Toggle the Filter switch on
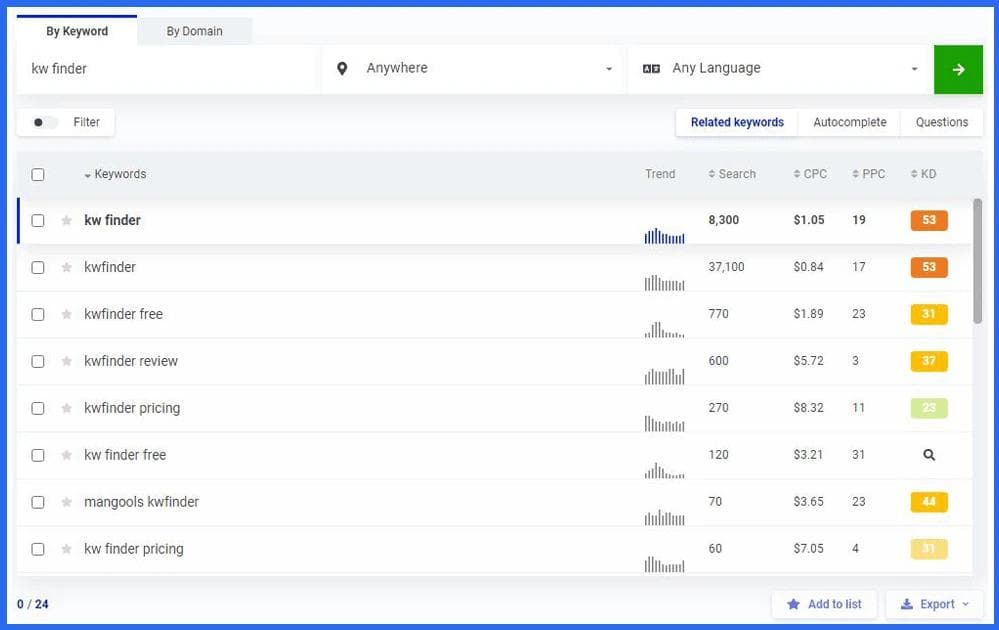999x630 pixels. pyautogui.click(x=45, y=123)
